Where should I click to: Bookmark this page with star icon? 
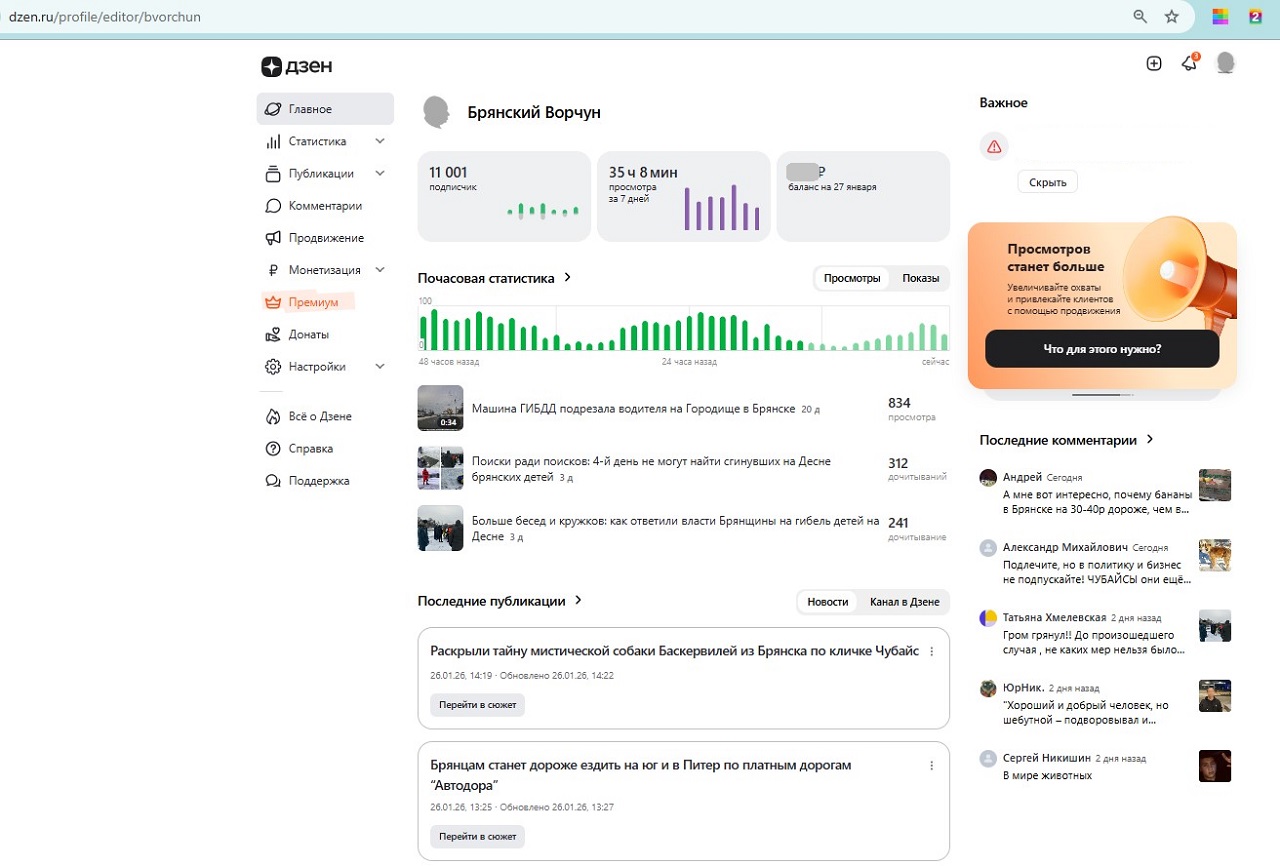click(1172, 17)
